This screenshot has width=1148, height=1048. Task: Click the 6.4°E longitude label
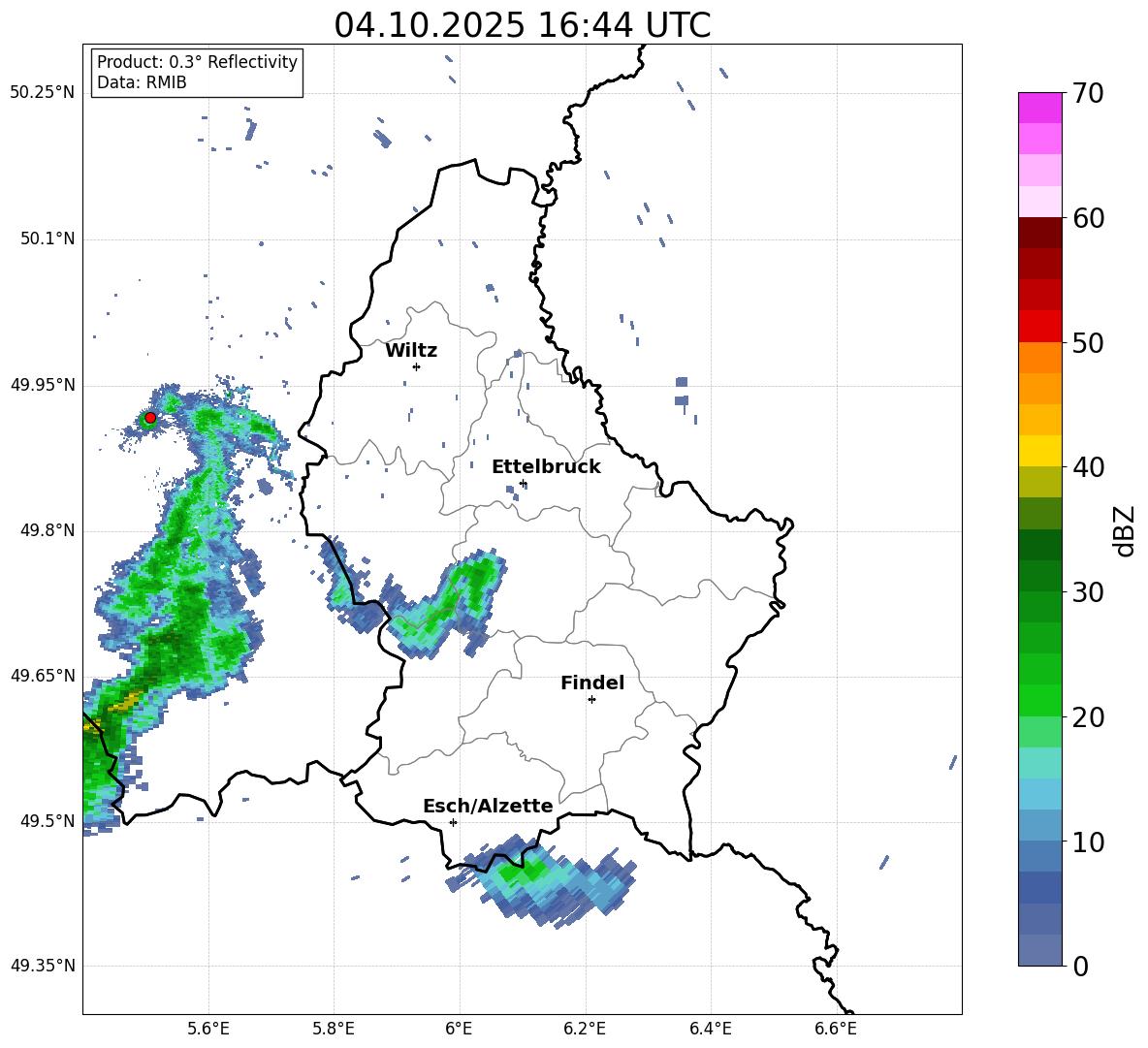(x=710, y=1029)
